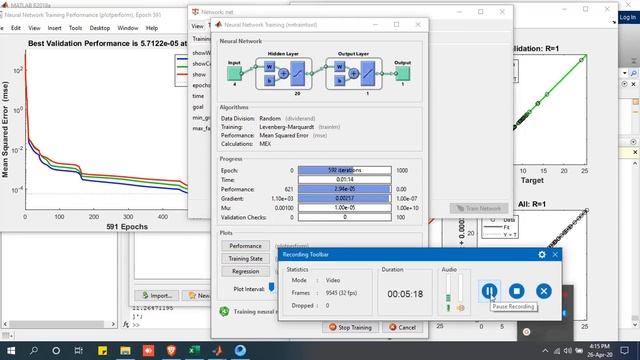The image size is (640, 360).
Task: Click the Stop Training button
Action: (x=350, y=327)
